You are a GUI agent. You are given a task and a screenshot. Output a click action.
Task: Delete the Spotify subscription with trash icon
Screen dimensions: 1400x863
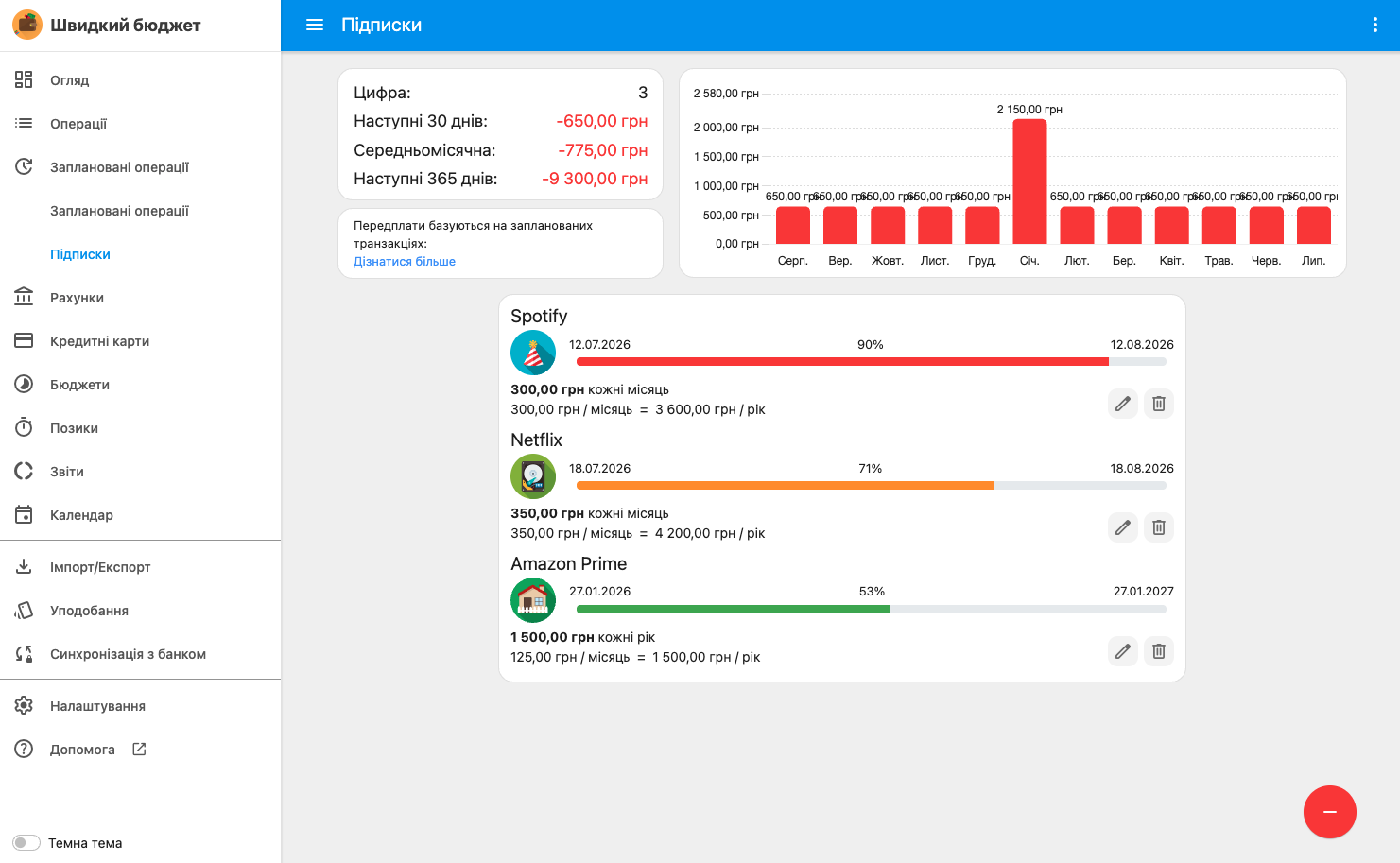[x=1159, y=404]
